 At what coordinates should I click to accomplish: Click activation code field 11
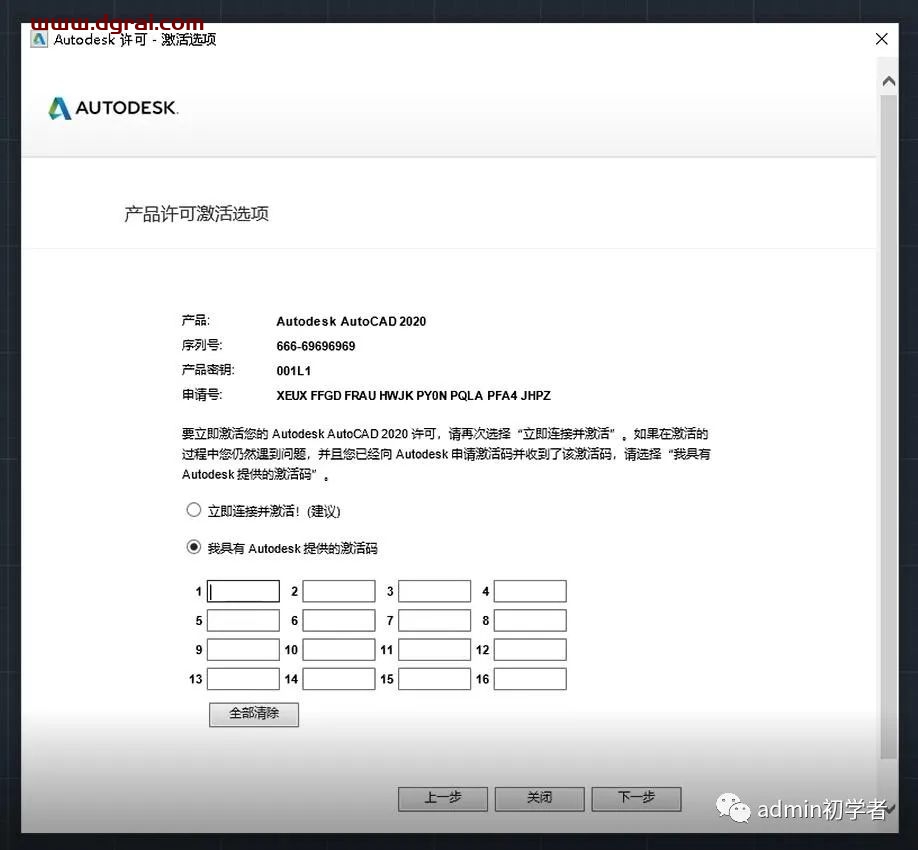tap(434, 650)
